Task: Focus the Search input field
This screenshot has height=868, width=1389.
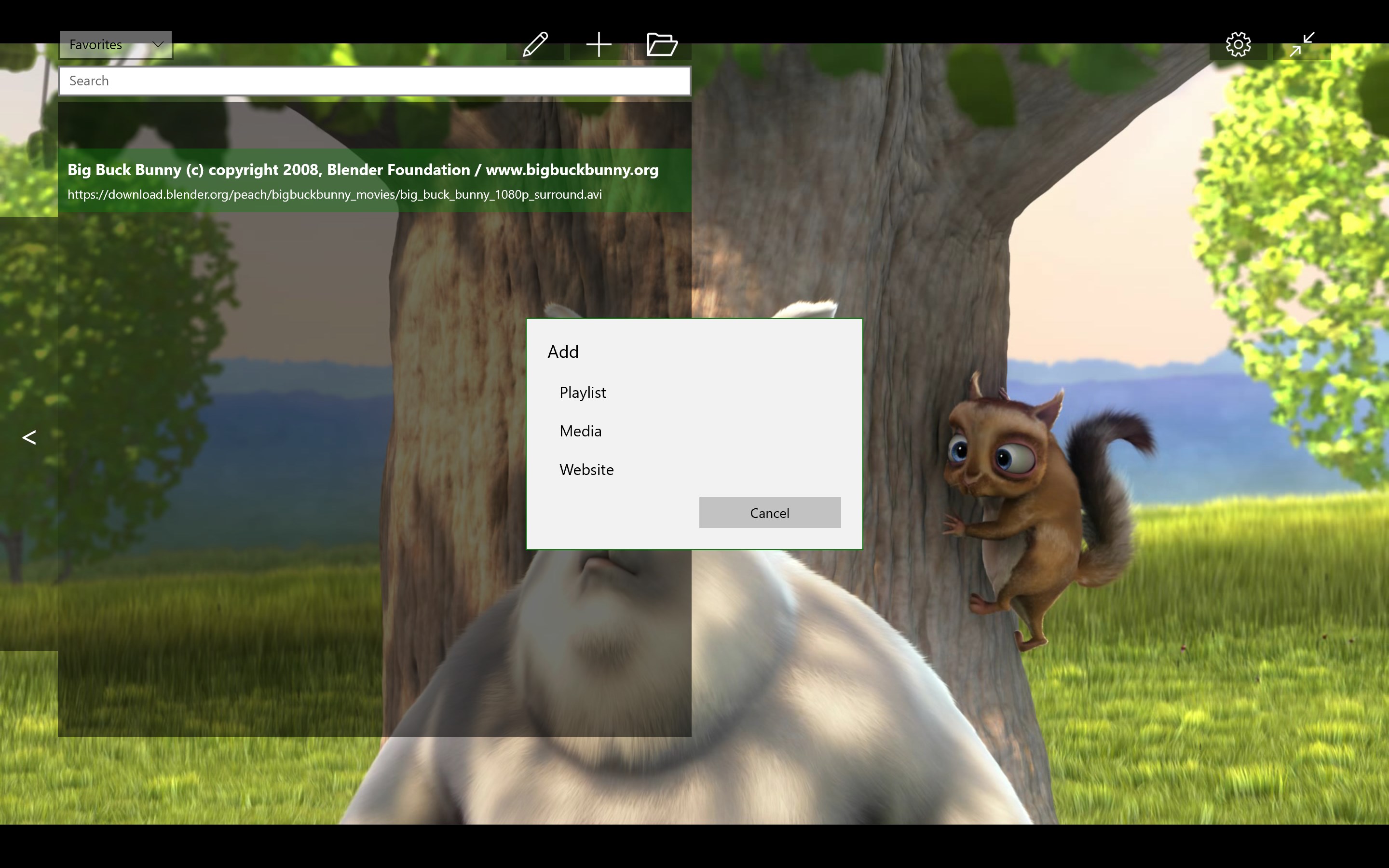Action: point(374,81)
